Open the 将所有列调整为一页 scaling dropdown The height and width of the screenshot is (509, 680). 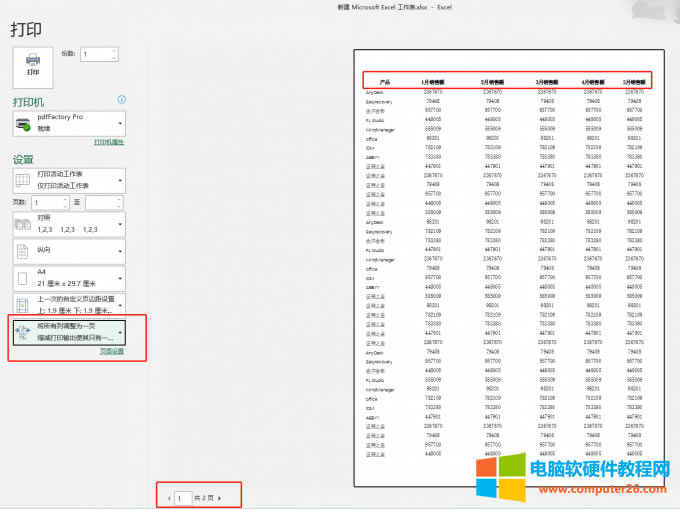tap(120, 332)
